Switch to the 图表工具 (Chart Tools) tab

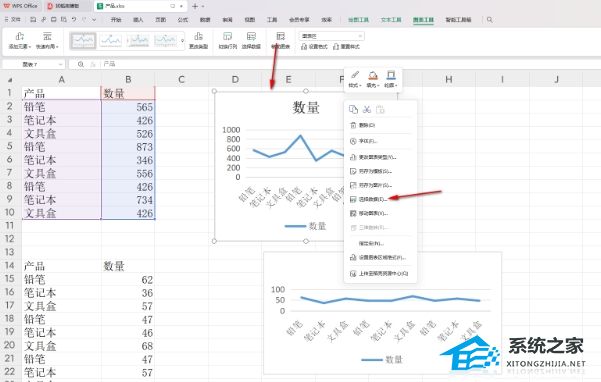pos(424,20)
